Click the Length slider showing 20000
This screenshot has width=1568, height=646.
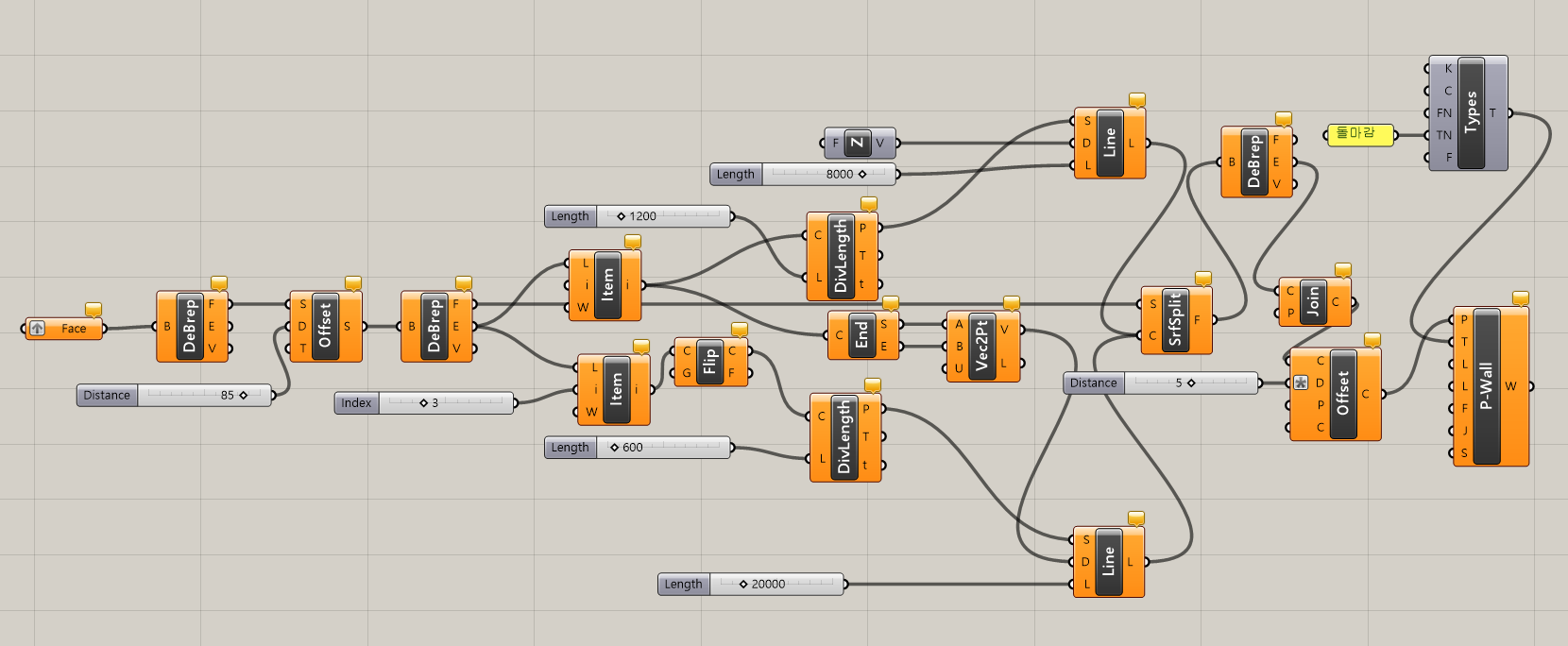[x=775, y=585]
